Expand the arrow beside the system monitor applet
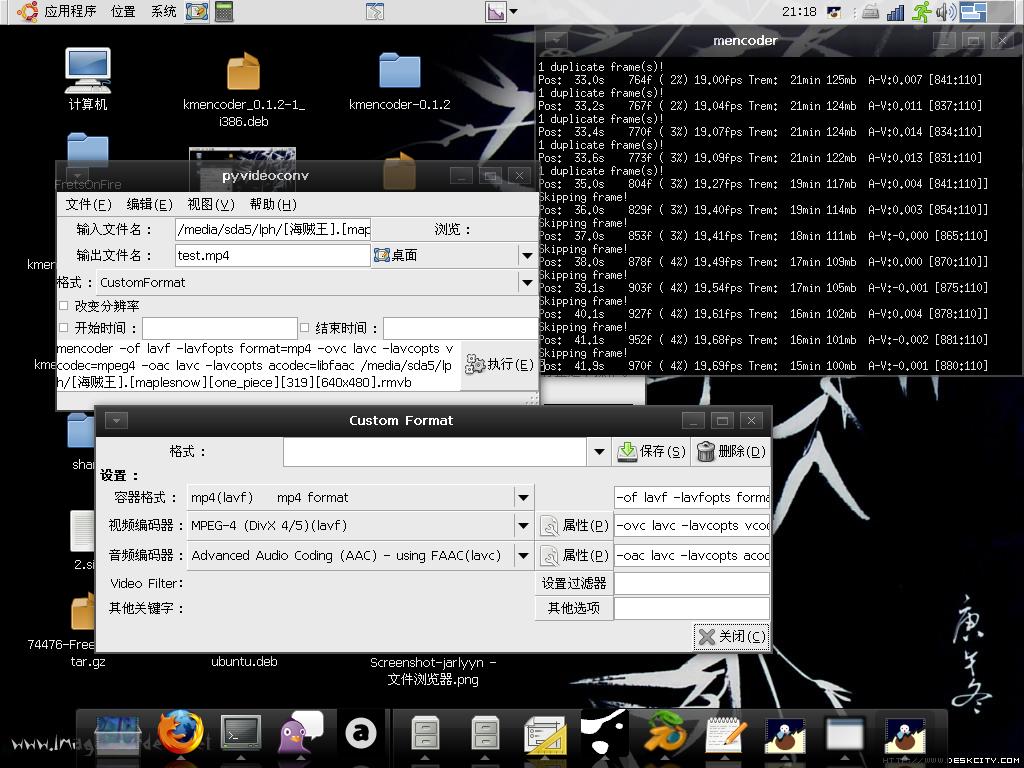The height and width of the screenshot is (768, 1024). click(513, 11)
